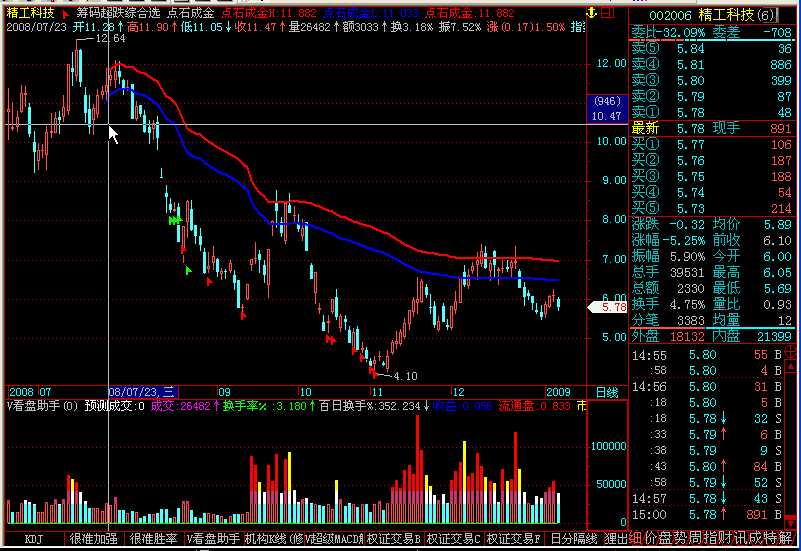801x551 pixels.
Task: Click the yellow anchor icon above price axis
Action: [x=592, y=13]
